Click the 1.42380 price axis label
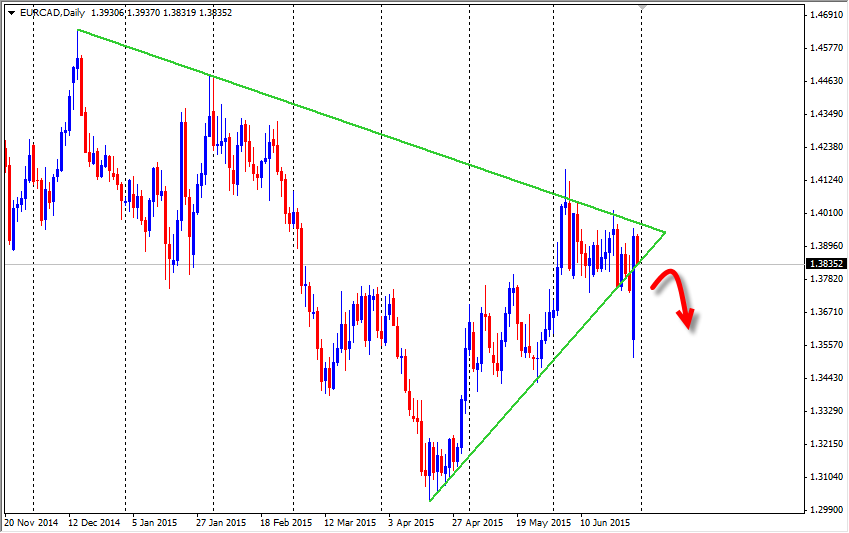Image resolution: width=849 pixels, height=533 pixels. pyautogui.click(x=826, y=147)
